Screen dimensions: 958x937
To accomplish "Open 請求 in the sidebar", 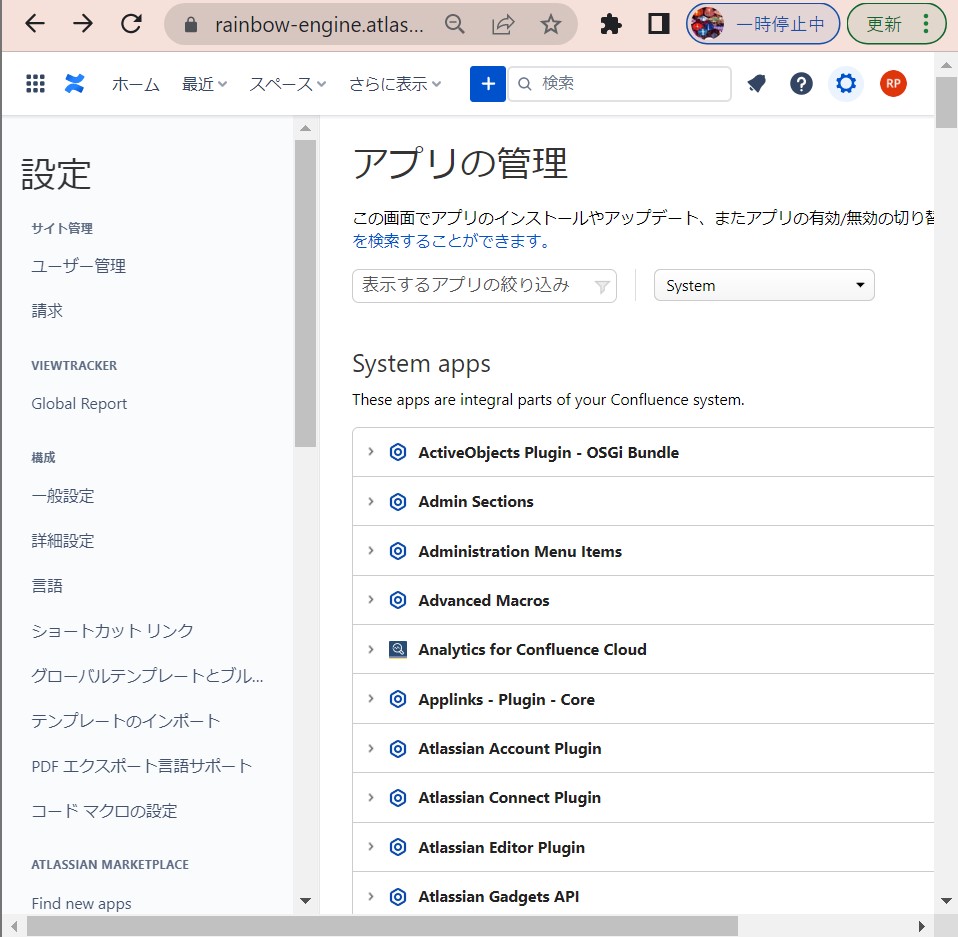I will point(47,311).
